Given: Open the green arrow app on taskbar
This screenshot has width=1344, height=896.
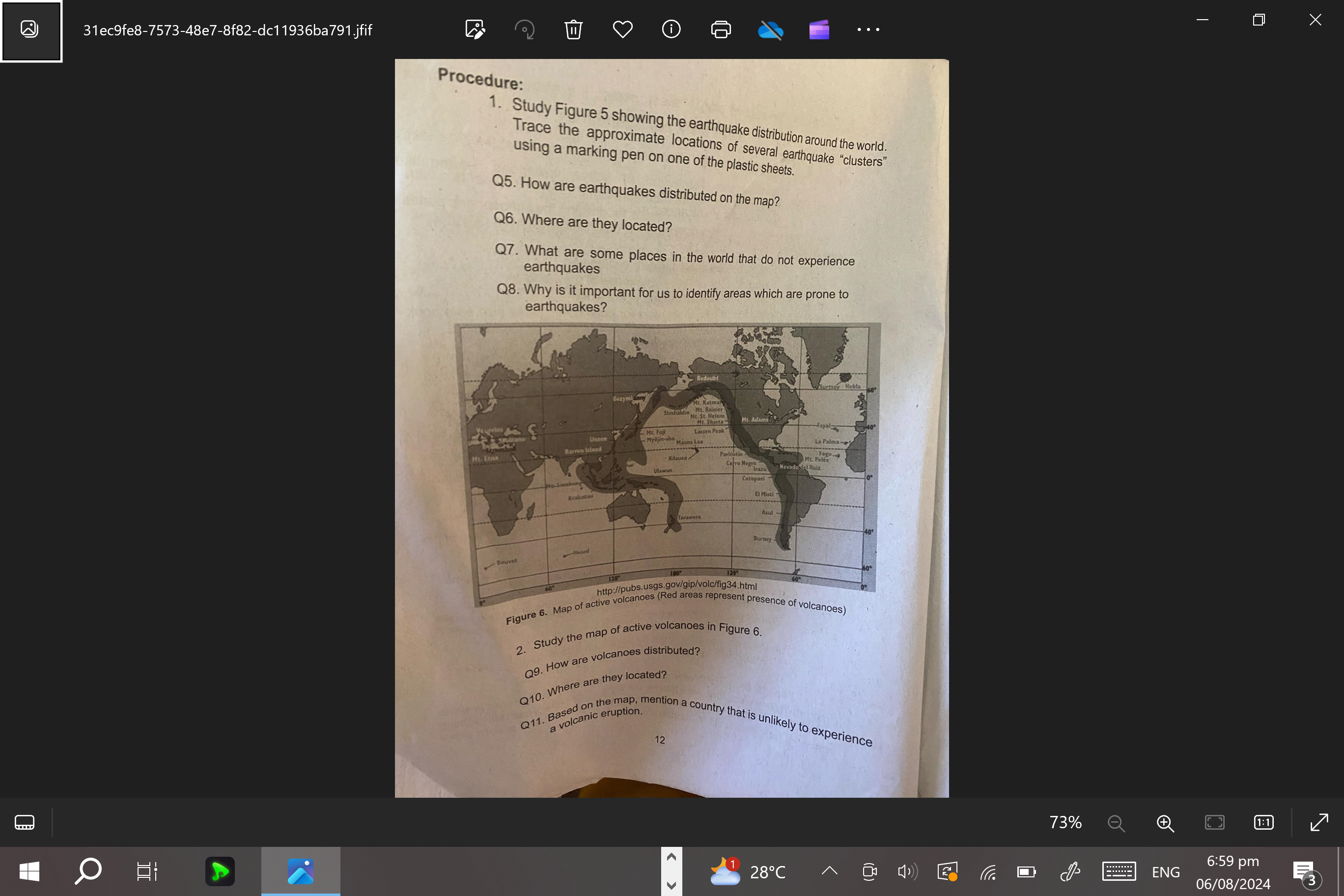Looking at the screenshot, I should coord(220,871).
